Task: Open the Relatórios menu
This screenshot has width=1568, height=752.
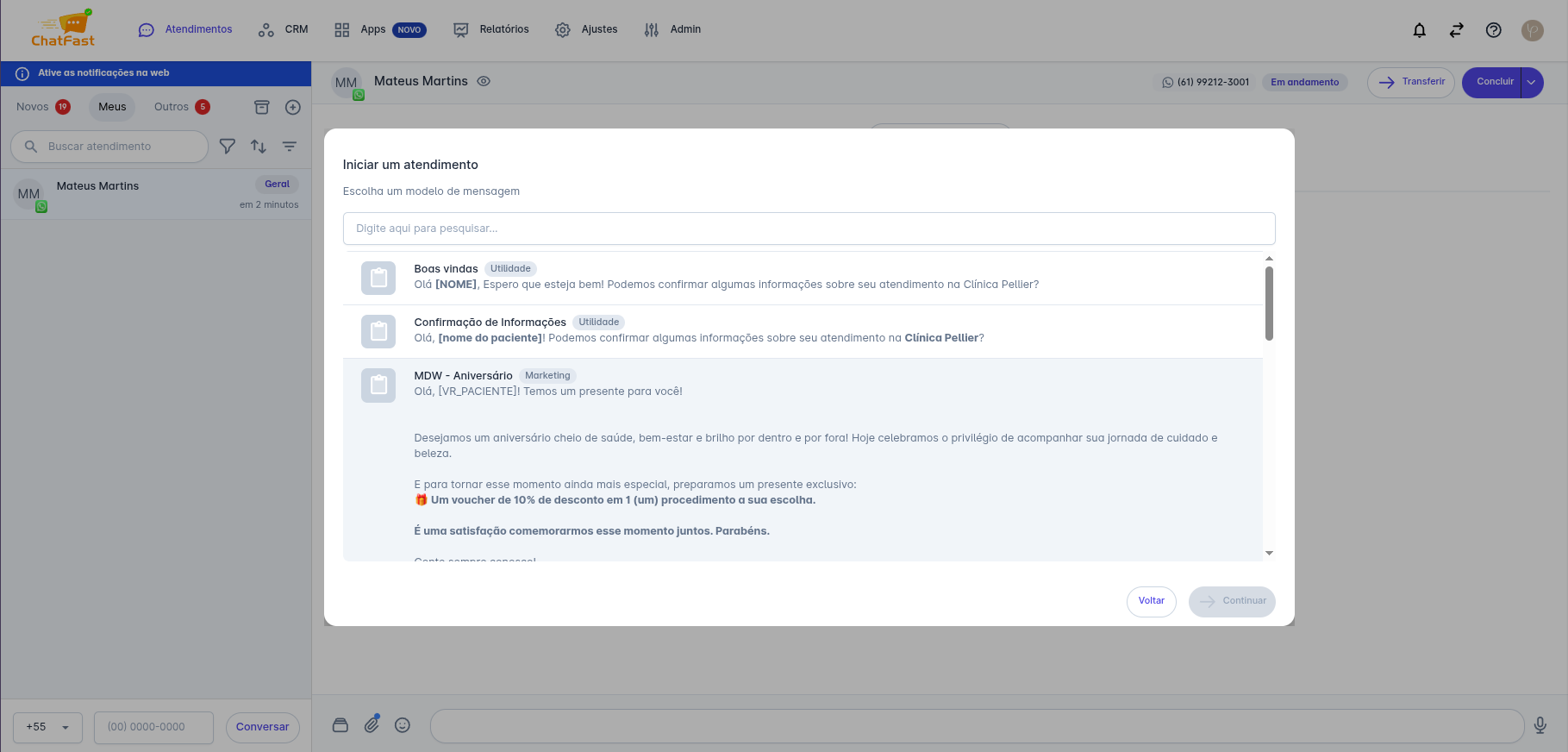Action: 491,29
